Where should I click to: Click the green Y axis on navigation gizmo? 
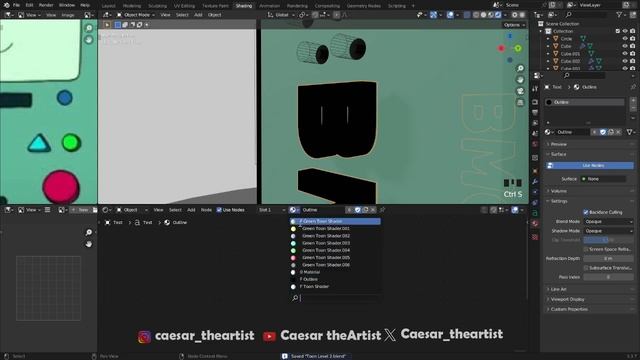[x=518, y=49]
